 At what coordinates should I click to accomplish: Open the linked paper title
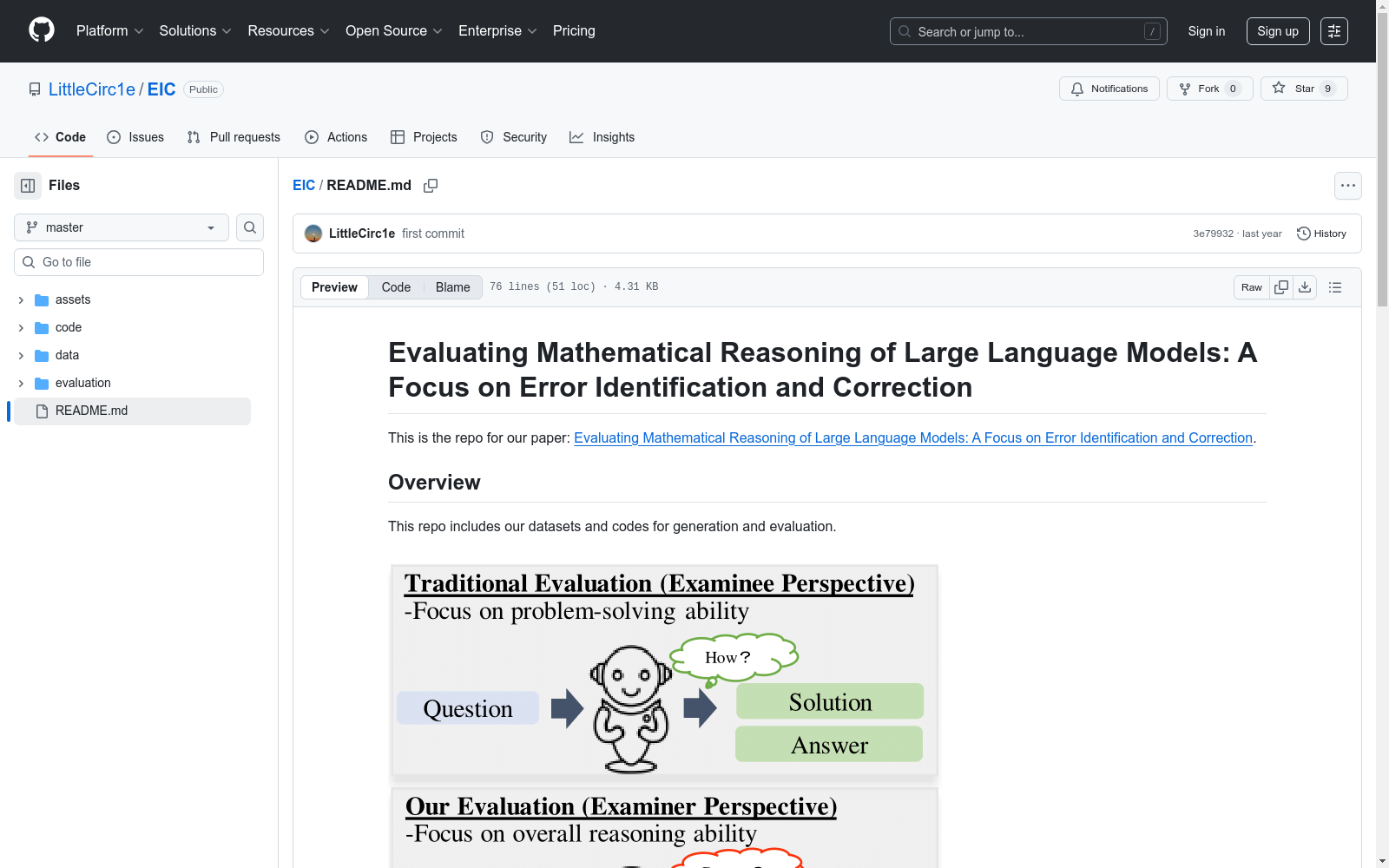[x=913, y=438]
